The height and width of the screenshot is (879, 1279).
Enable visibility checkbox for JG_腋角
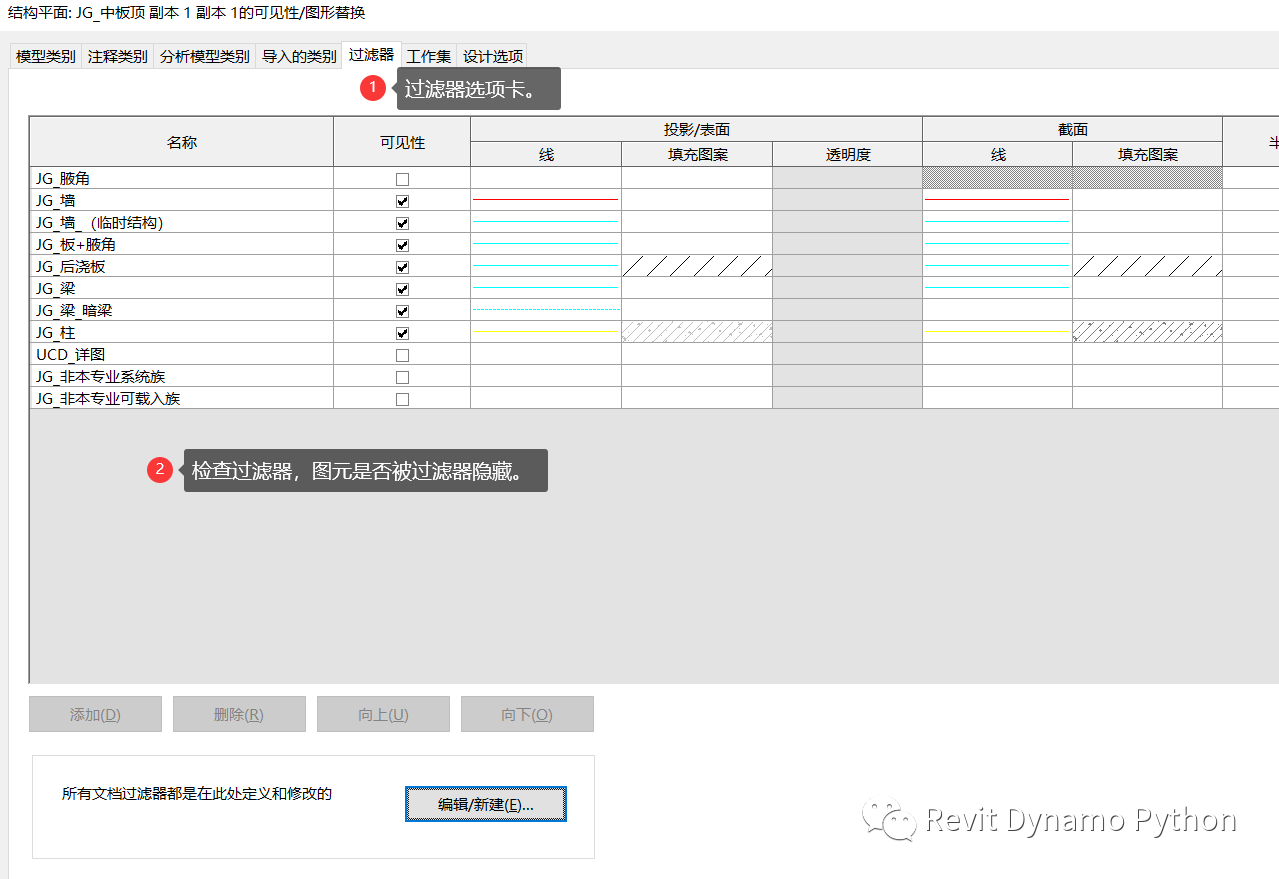(x=402, y=179)
